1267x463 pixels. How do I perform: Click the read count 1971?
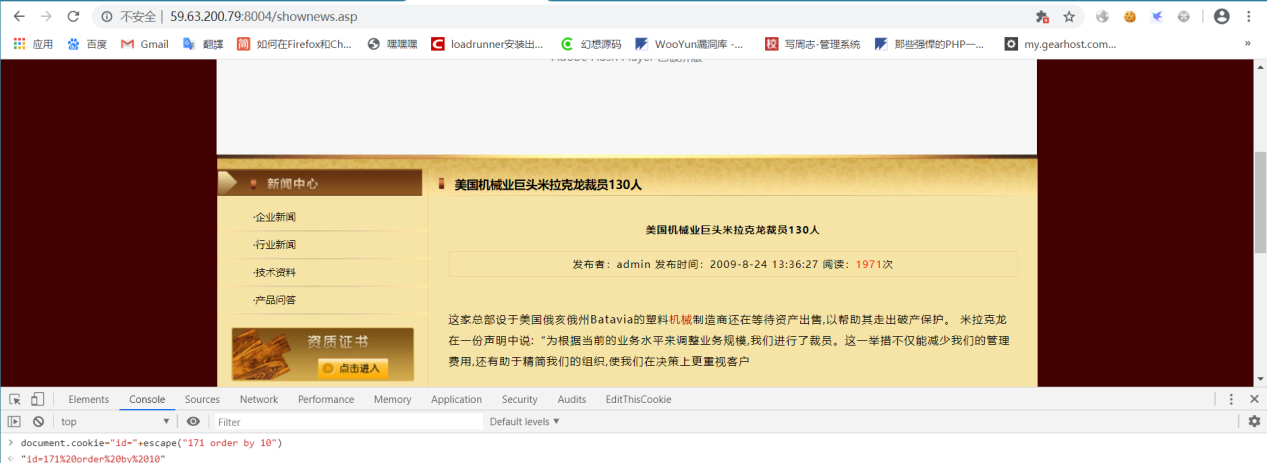[x=868, y=264]
